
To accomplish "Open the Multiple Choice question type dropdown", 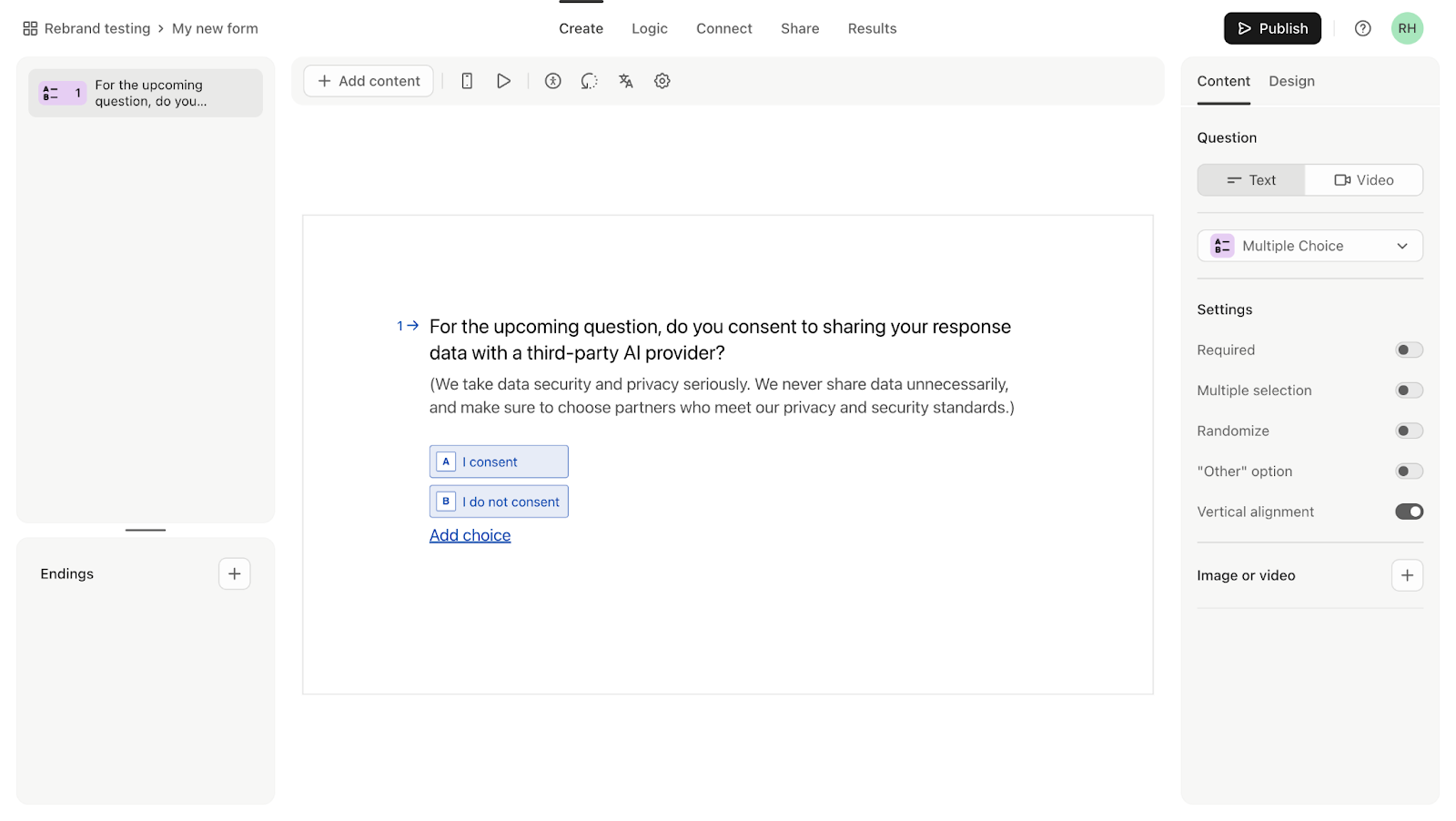I will pyautogui.click(x=1309, y=246).
